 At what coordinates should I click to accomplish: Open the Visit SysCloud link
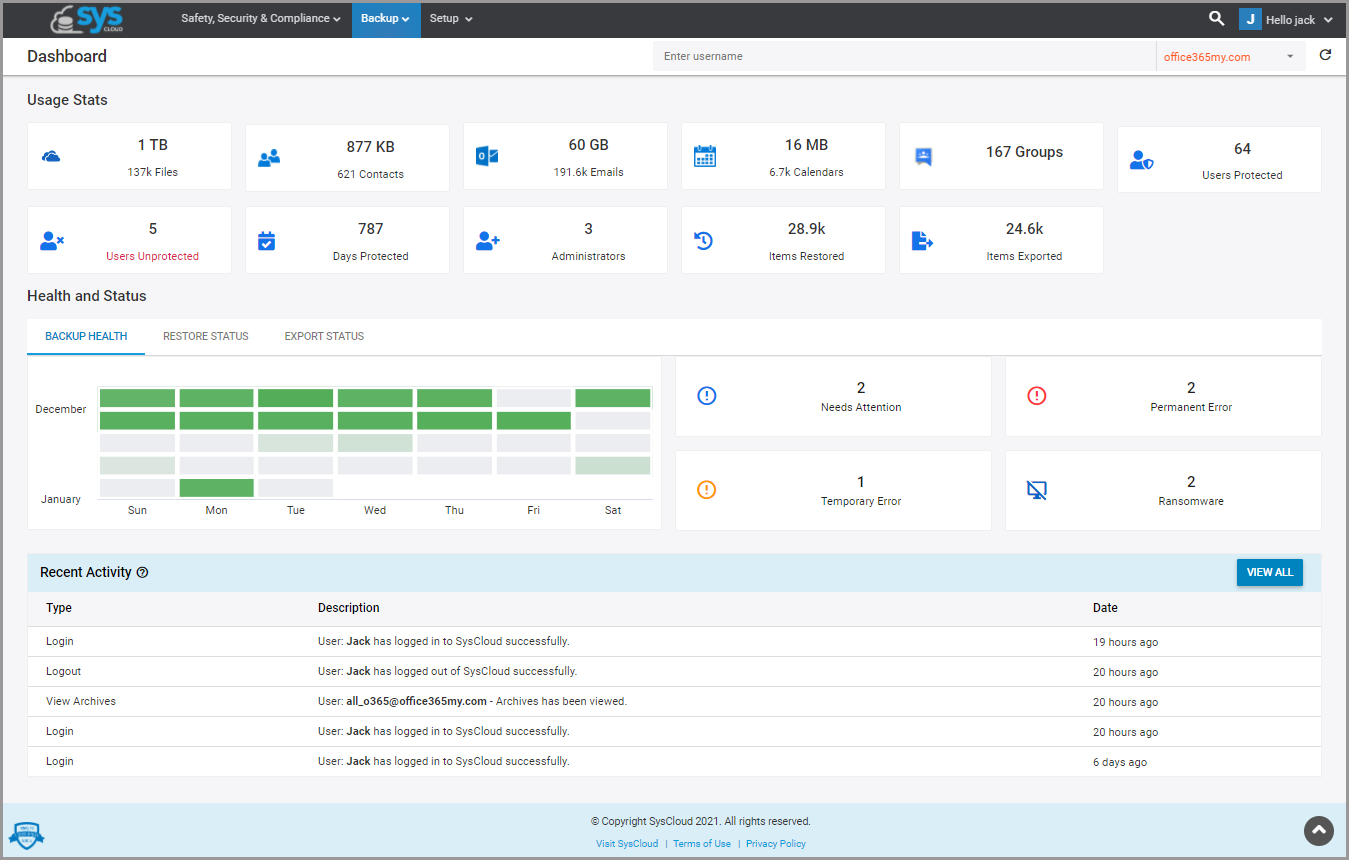click(627, 843)
